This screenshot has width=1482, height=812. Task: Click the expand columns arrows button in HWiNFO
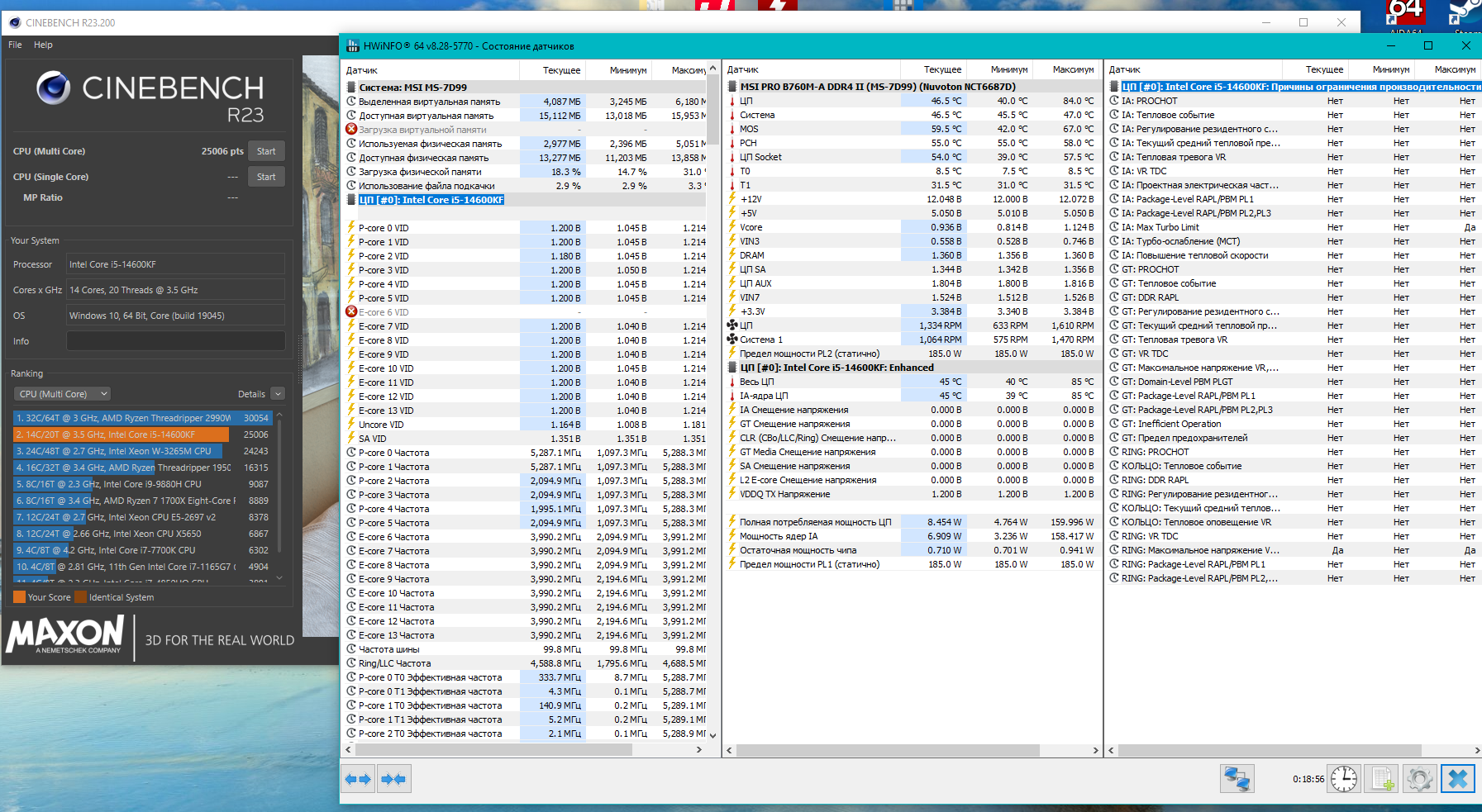(x=358, y=779)
